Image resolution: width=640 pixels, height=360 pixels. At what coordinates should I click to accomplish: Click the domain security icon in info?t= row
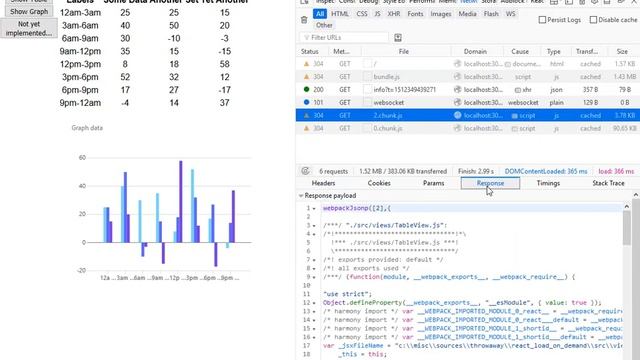point(458,89)
